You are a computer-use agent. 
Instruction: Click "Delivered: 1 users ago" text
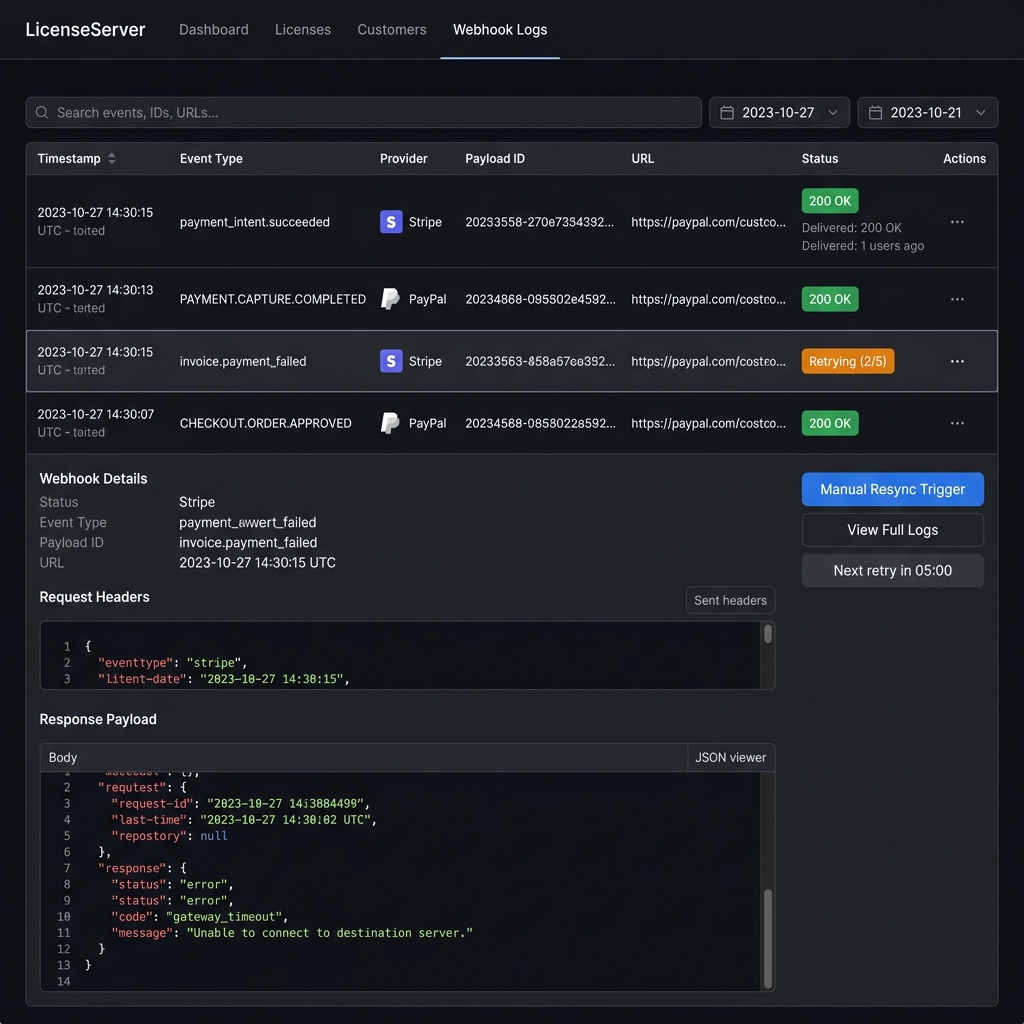pos(863,246)
